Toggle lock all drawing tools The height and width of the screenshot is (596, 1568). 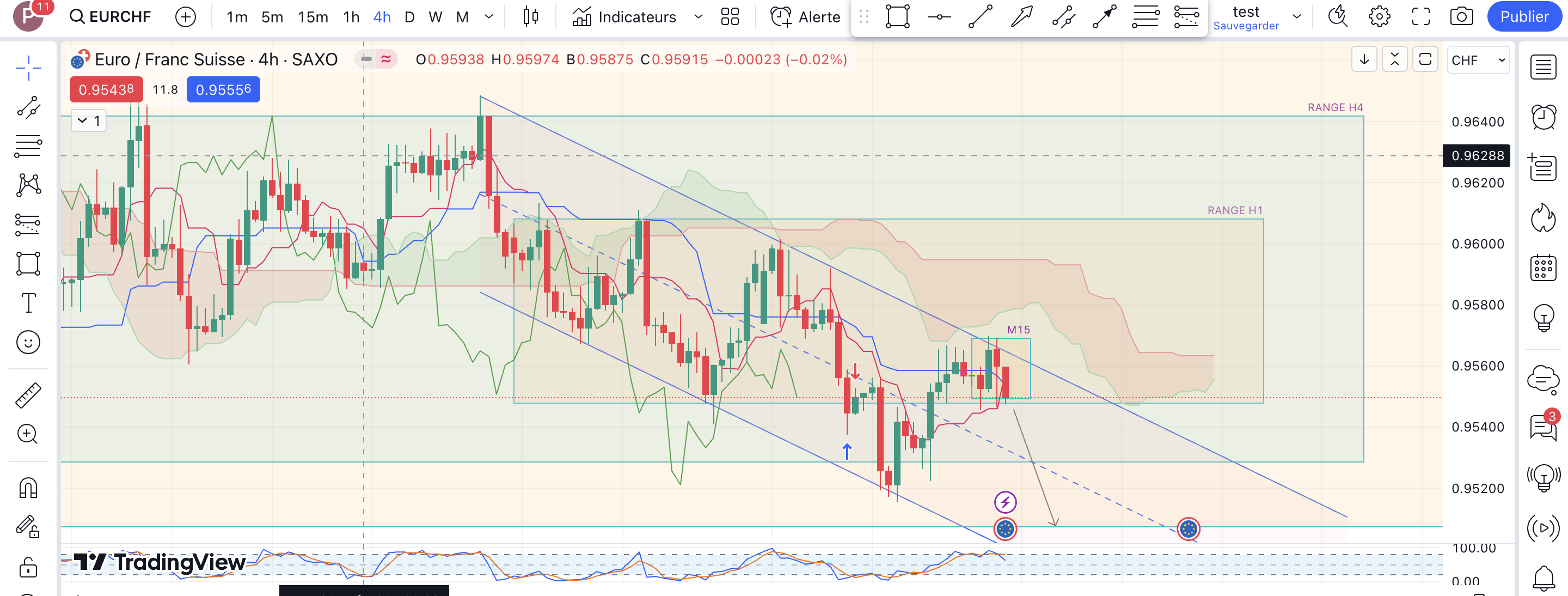28,567
